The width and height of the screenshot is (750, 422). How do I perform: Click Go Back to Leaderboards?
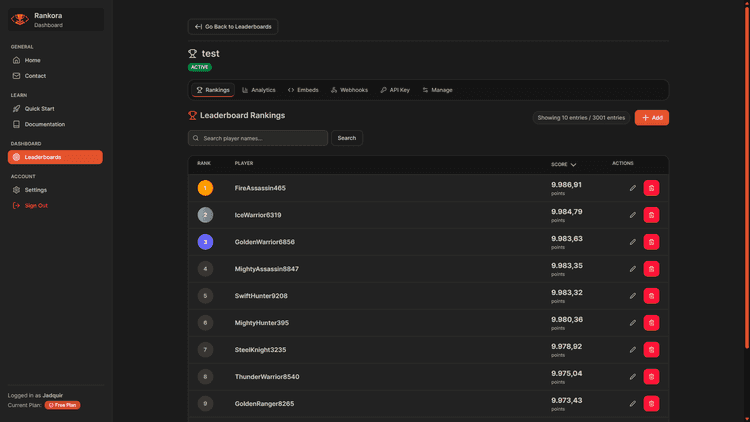(232, 27)
